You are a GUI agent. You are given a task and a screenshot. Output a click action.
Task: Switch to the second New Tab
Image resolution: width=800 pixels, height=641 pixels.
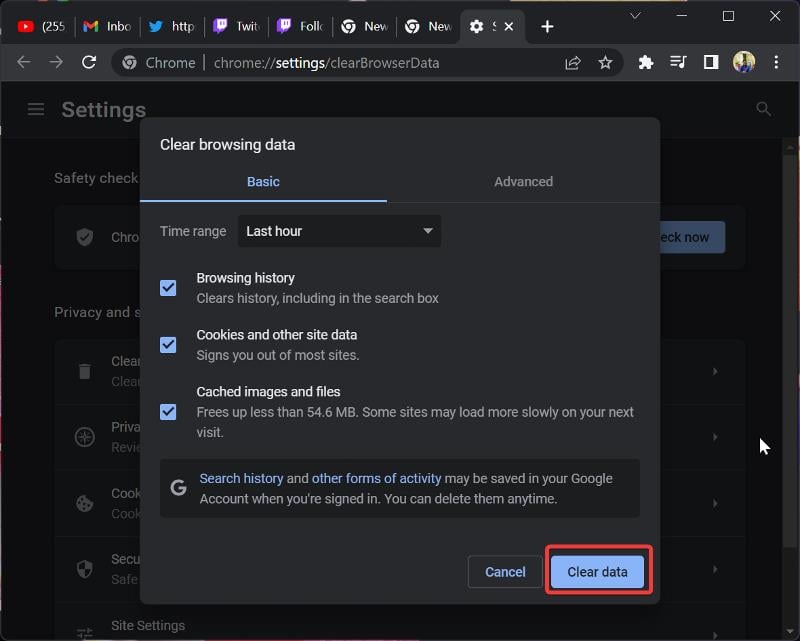[430, 27]
